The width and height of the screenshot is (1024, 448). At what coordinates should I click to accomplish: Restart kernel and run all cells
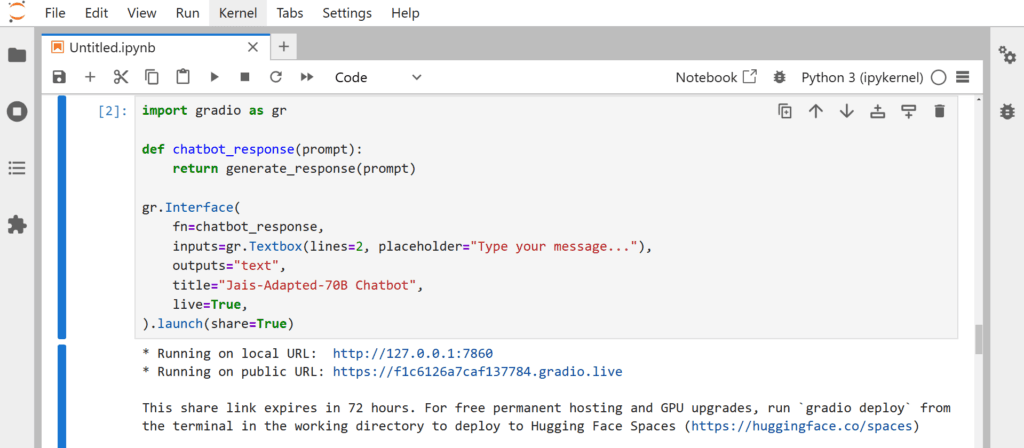point(307,77)
